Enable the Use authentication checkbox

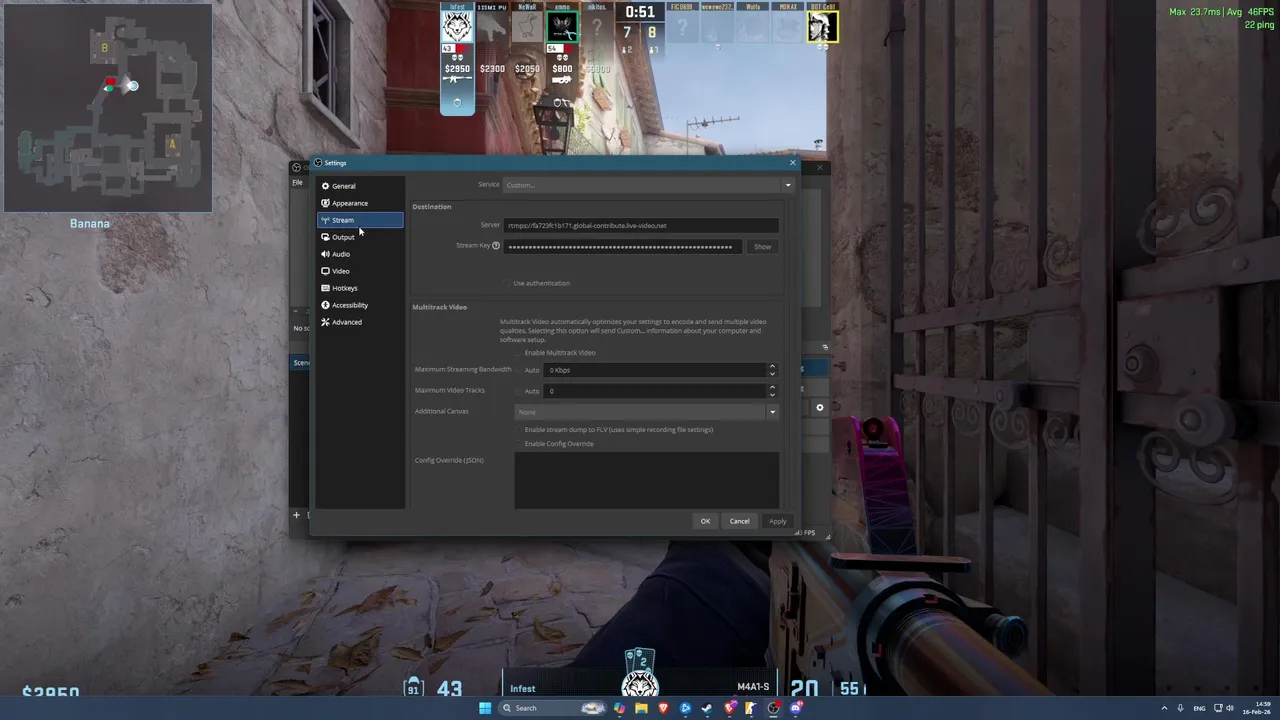507,283
